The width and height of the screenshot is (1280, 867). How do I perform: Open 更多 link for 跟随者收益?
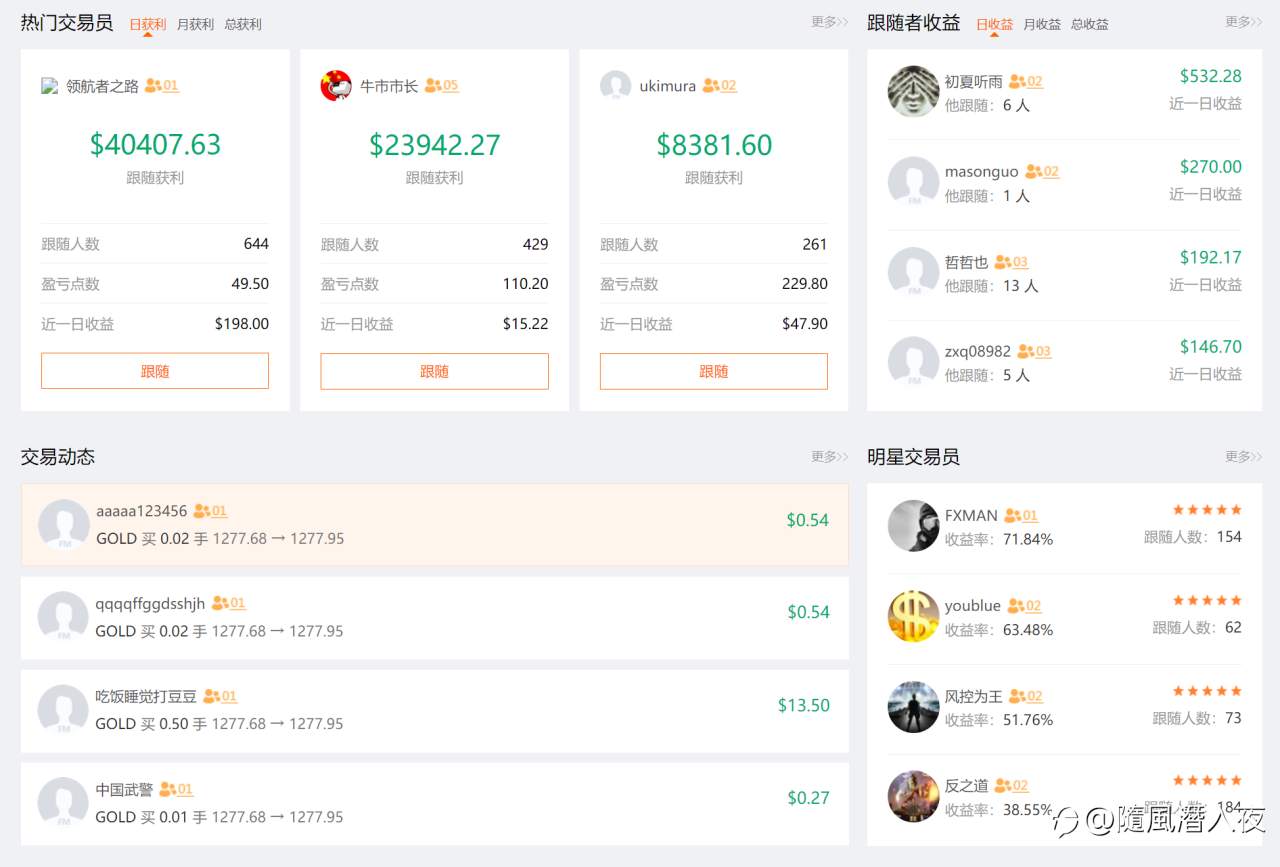tap(1243, 22)
